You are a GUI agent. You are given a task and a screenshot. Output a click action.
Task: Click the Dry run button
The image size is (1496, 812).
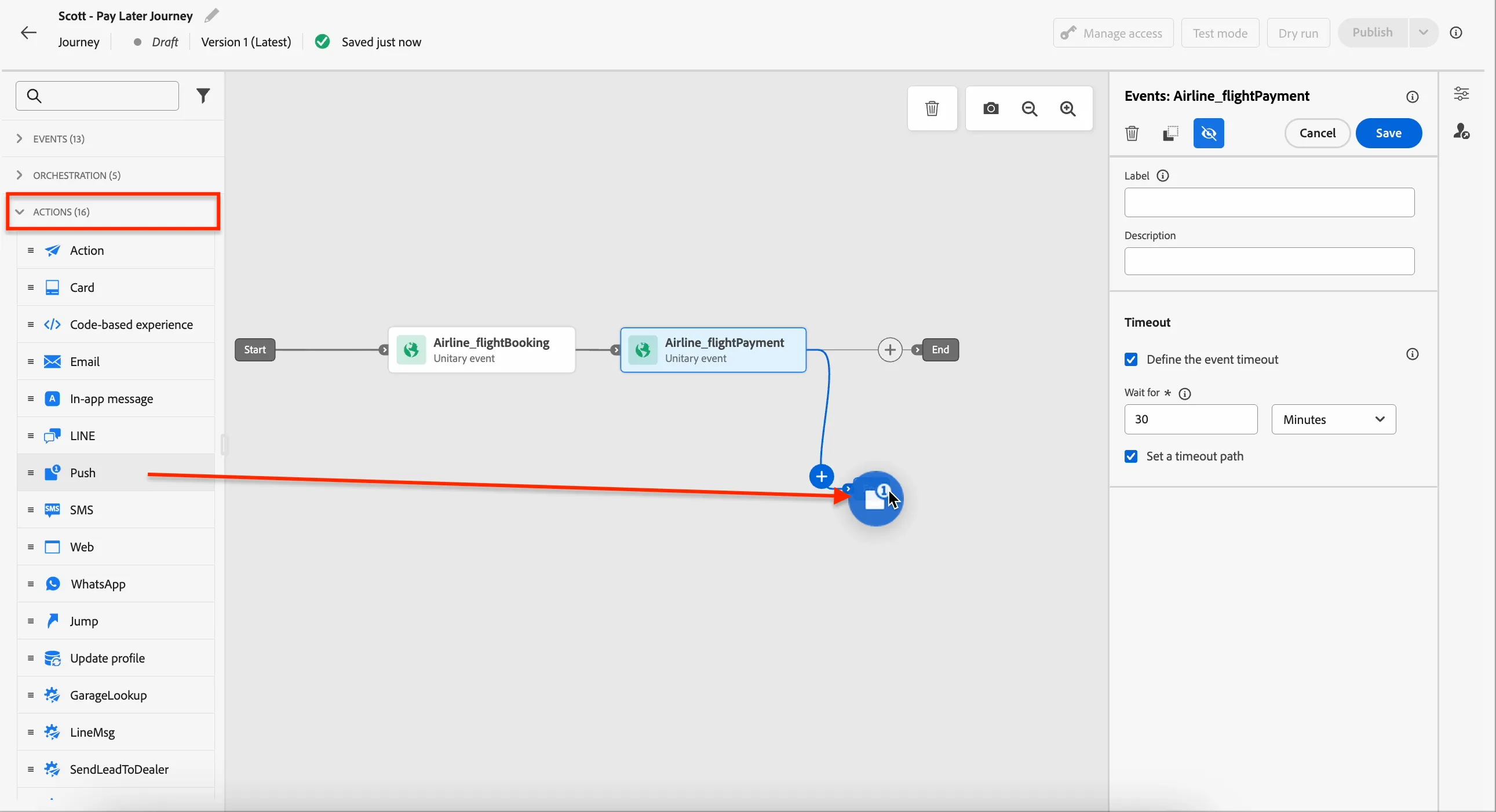(1297, 33)
